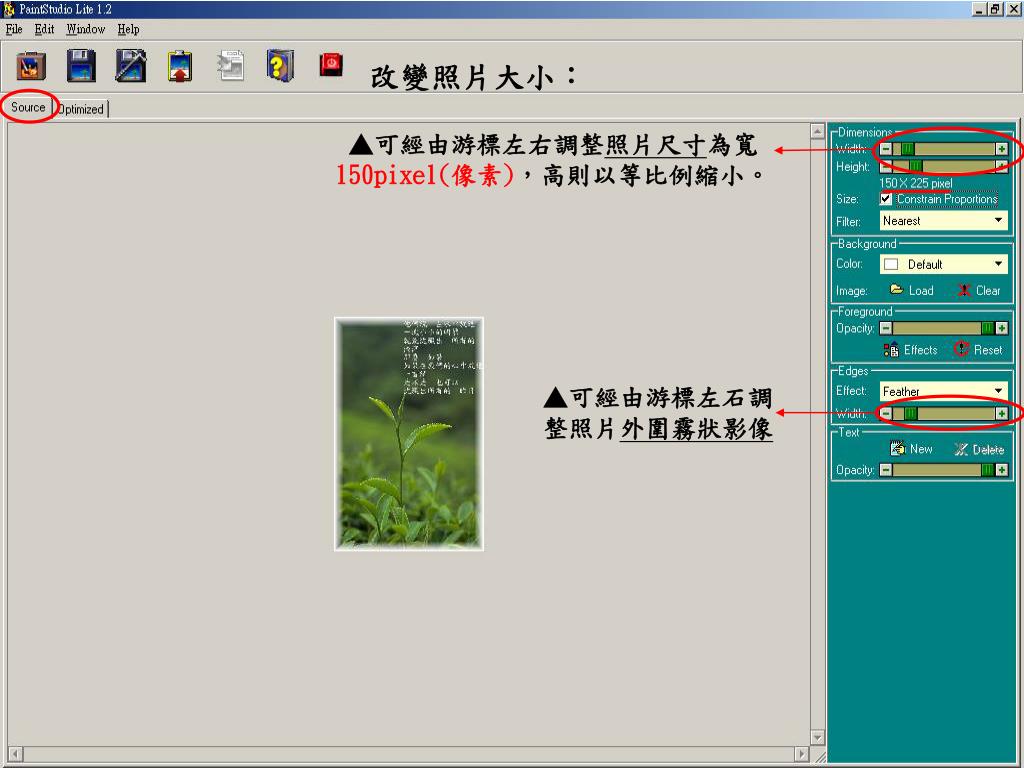1024x768 pixels.
Task: Click the Load background image button label
Action: (921, 290)
